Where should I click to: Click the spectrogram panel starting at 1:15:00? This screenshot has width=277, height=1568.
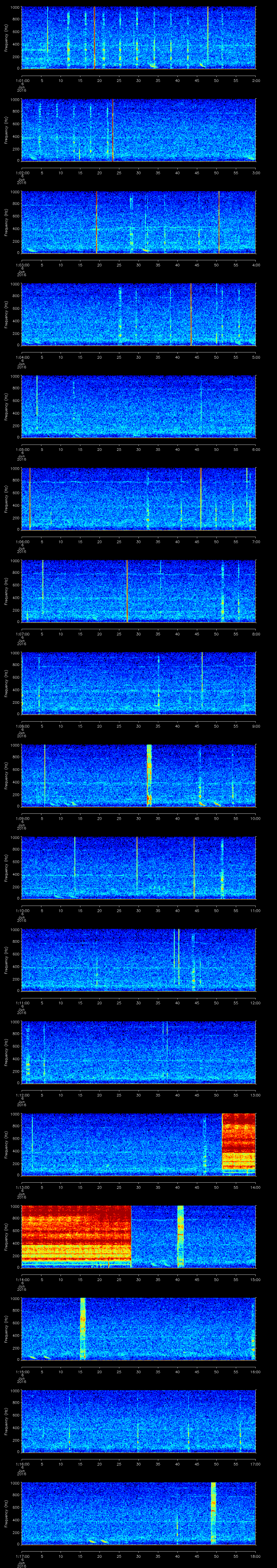[139, 1329]
